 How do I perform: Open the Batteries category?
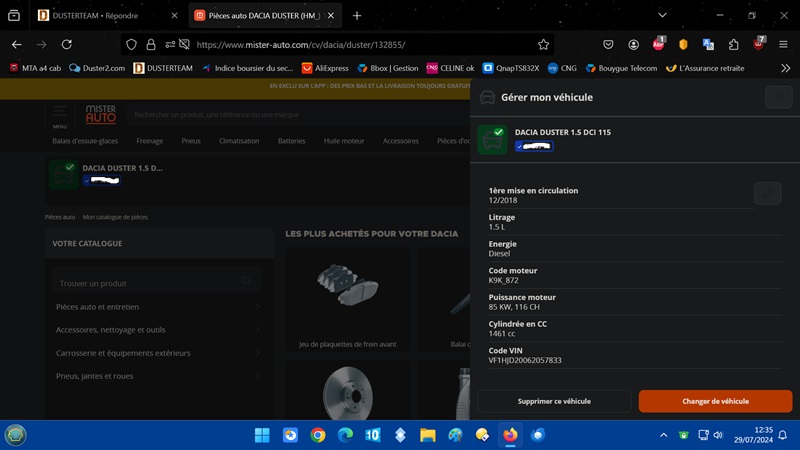291,141
